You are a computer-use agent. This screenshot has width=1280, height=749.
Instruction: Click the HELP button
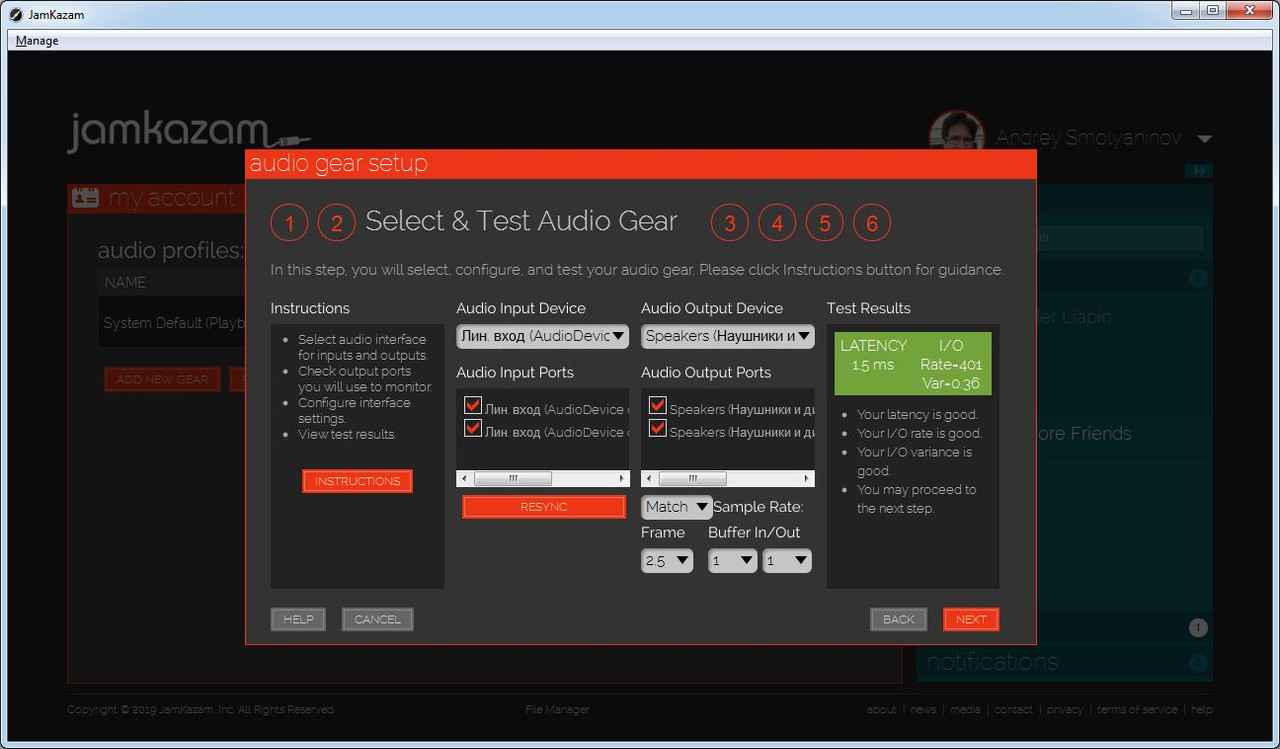click(x=298, y=619)
